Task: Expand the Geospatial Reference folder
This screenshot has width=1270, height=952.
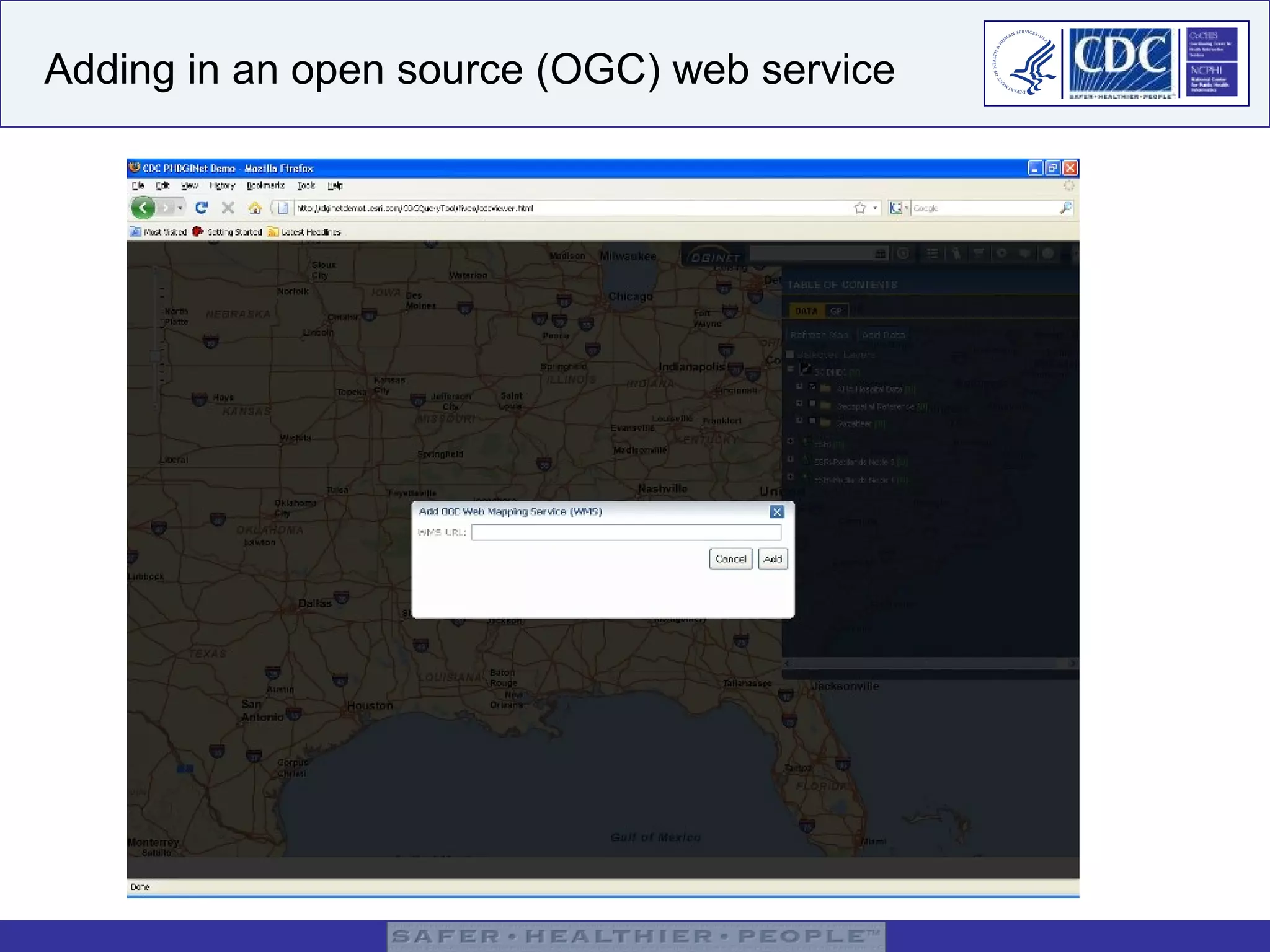Action: coord(799,403)
